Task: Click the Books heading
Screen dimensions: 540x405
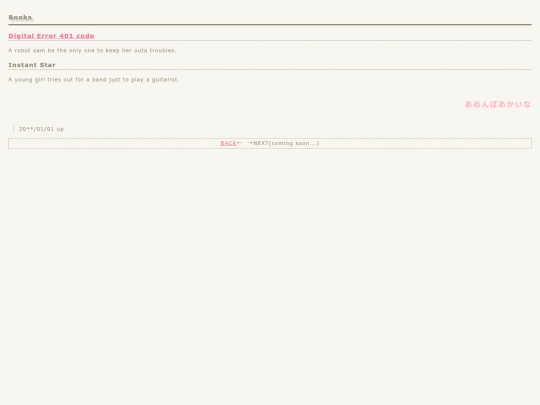Action: click(x=20, y=17)
